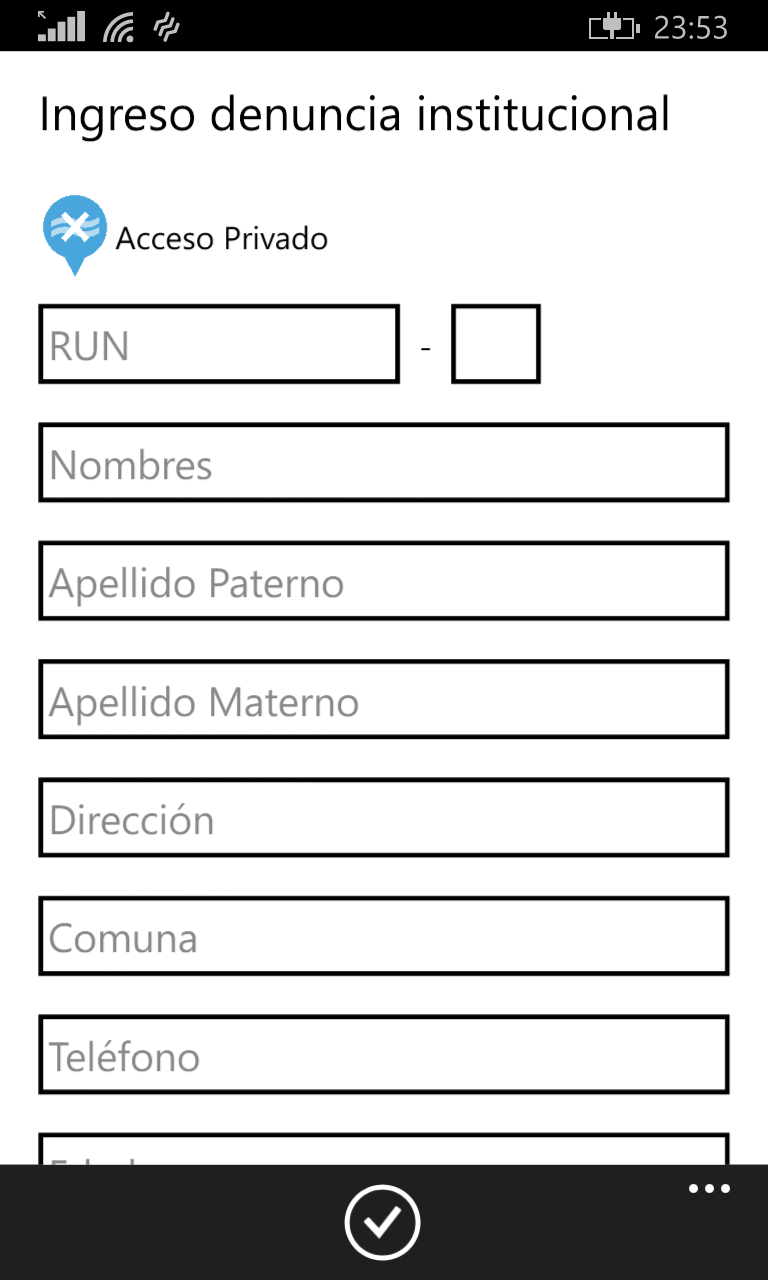The height and width of the screenshot is (1280, 768).
Task: Focus the Apellido Materno field
Action: point(383,700)
